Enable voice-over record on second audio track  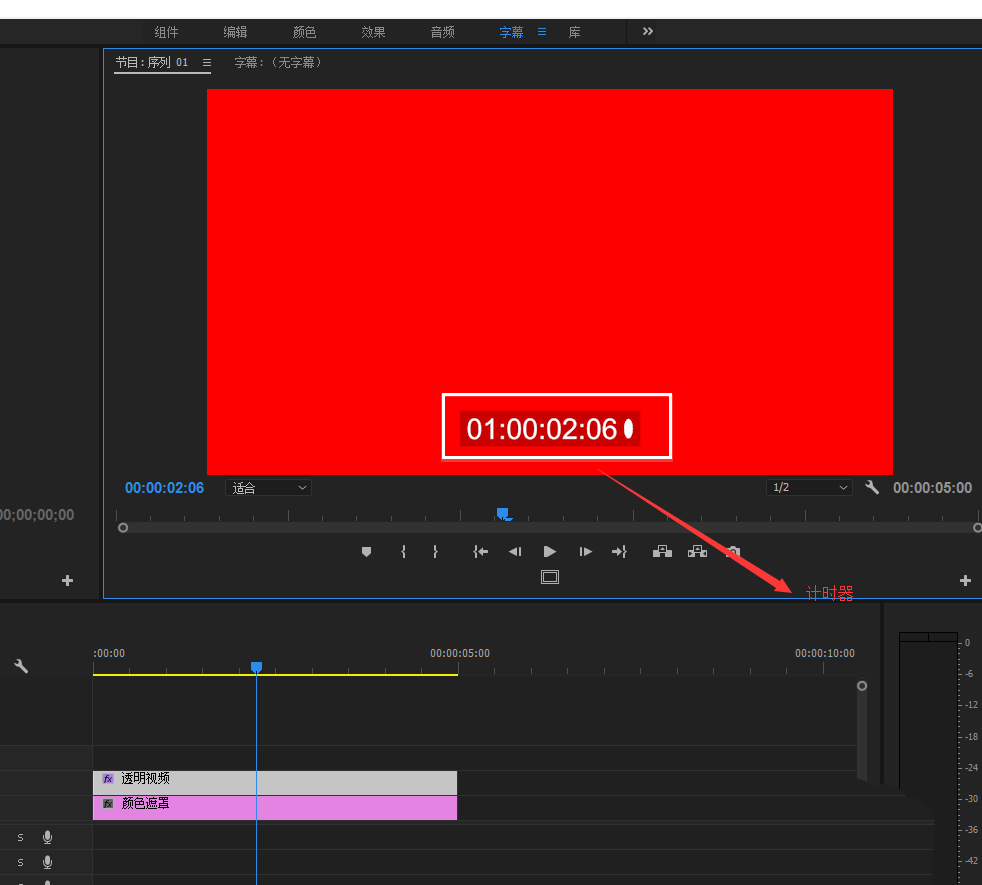(47, 862)
